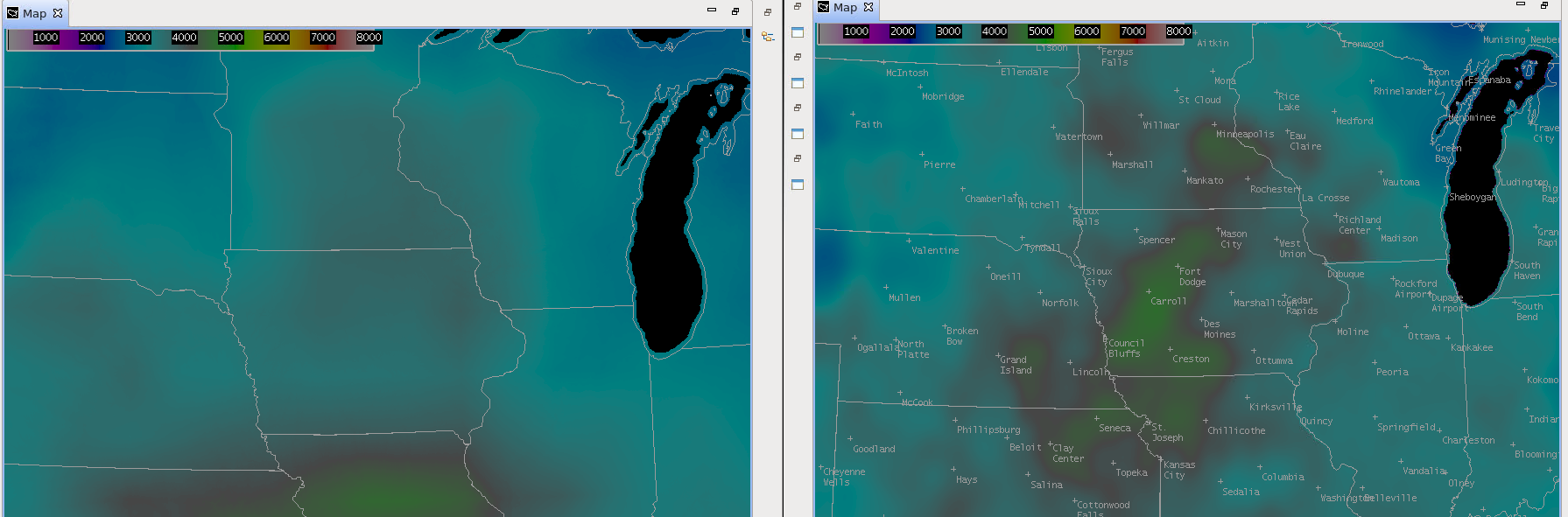Image resolution: width=1568 pixels, height=517 pixels.
Task: Click the Springfield city label
Action: point(1406,428)
